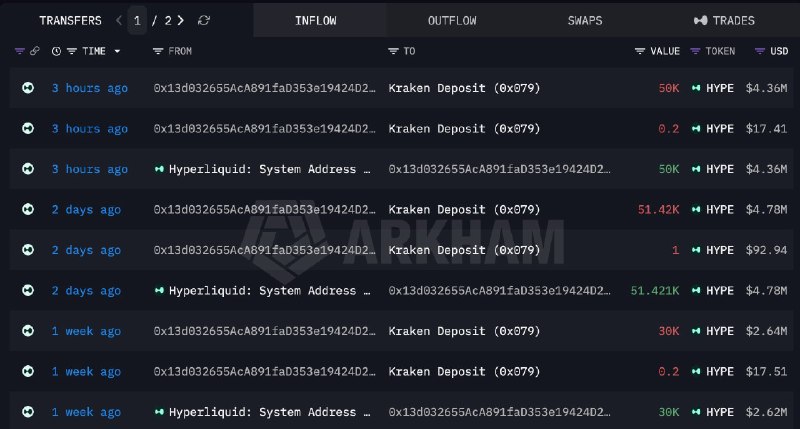Open Kraken Deposit (0x079) in 51.42K row
The width and height of the screenshot is (800, 429).
click(464, 209)
